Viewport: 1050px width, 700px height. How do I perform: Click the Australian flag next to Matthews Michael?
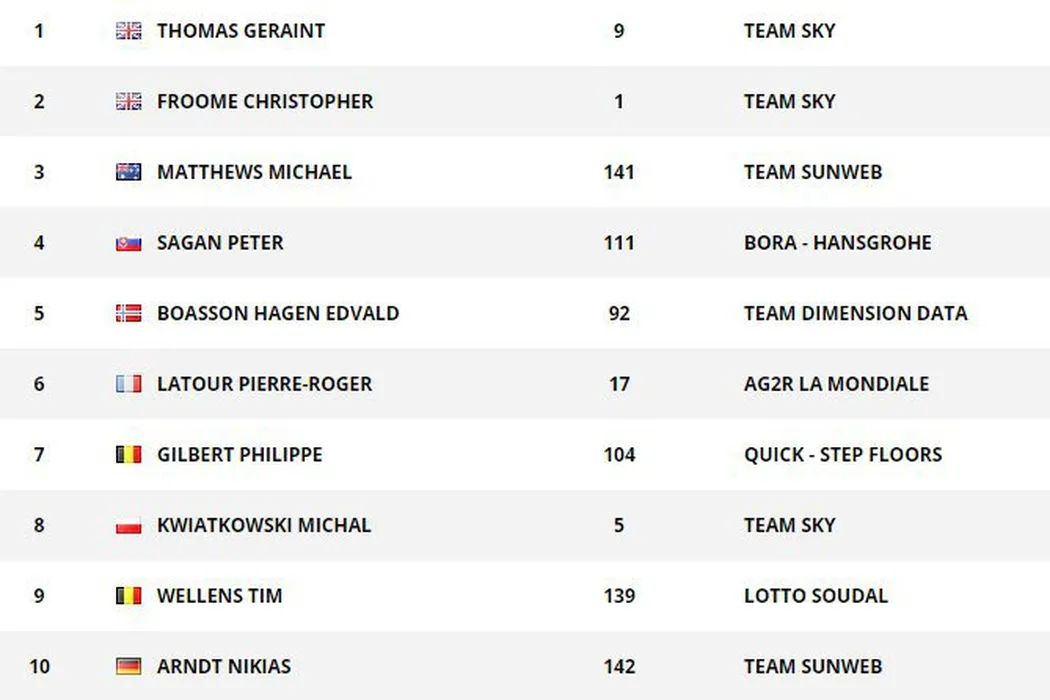[128, 172]
